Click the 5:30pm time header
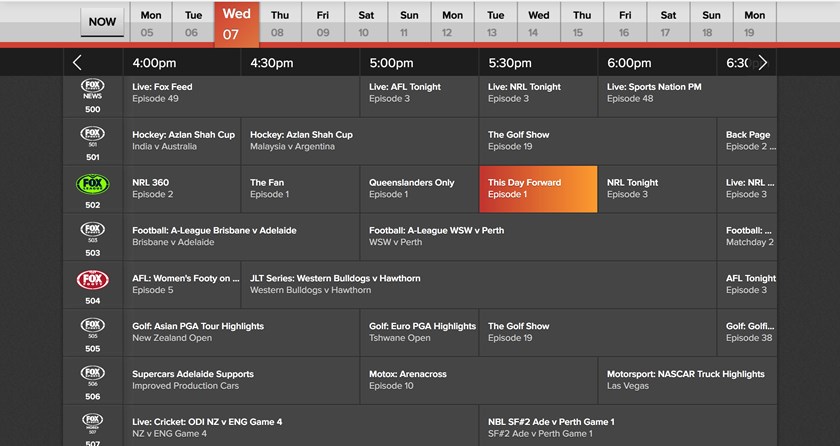This screenshot has width=840, height=446. [x=510, y=63]
